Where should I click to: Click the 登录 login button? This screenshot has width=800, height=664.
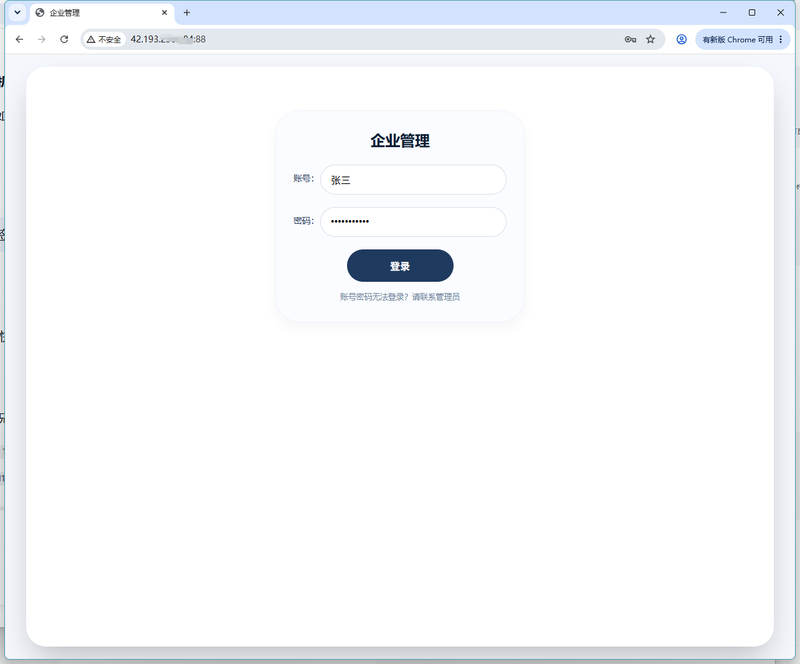tap(400, 265)
